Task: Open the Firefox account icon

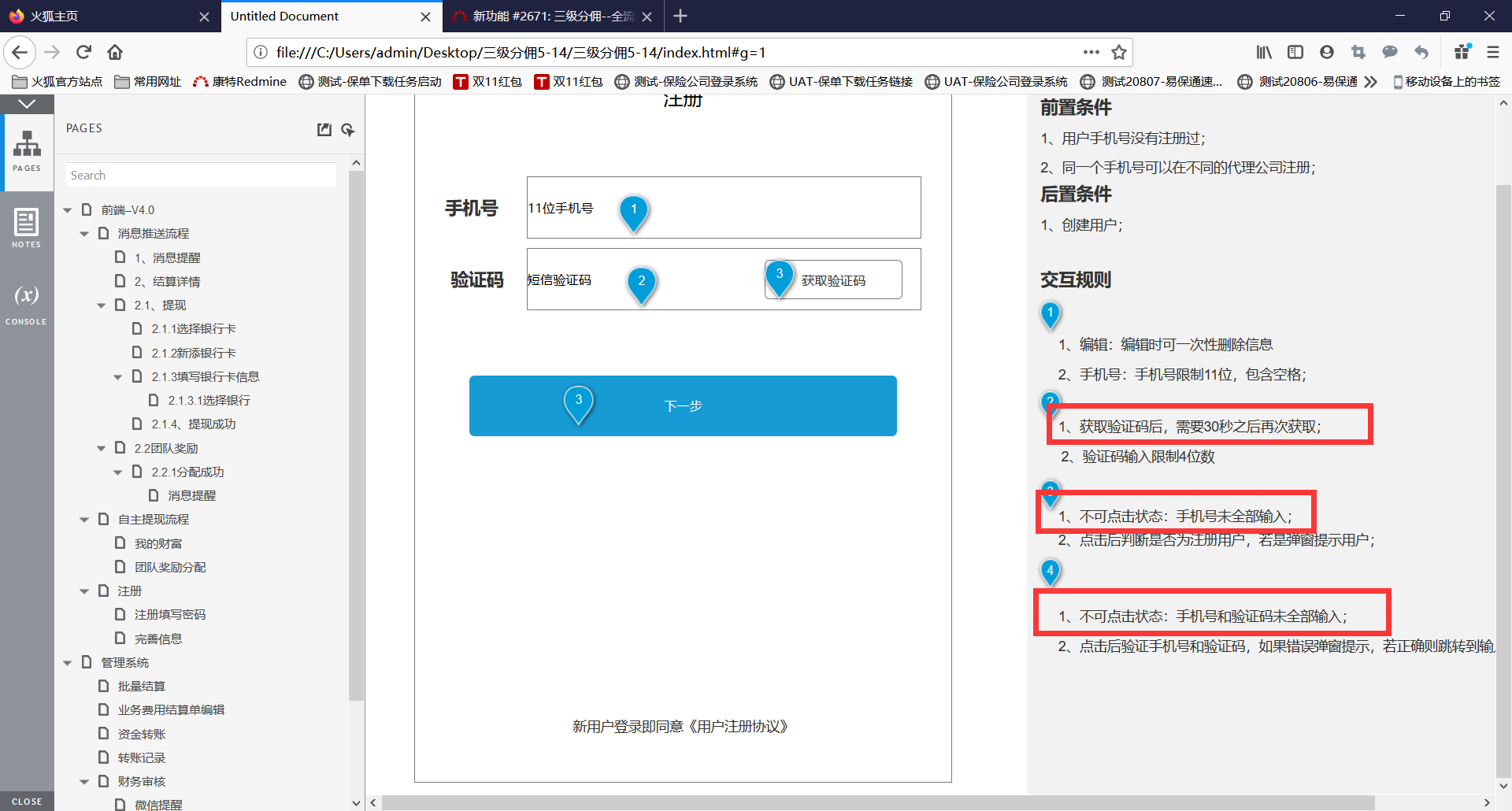Action: pyautogui.click(x=1327, y=52)
